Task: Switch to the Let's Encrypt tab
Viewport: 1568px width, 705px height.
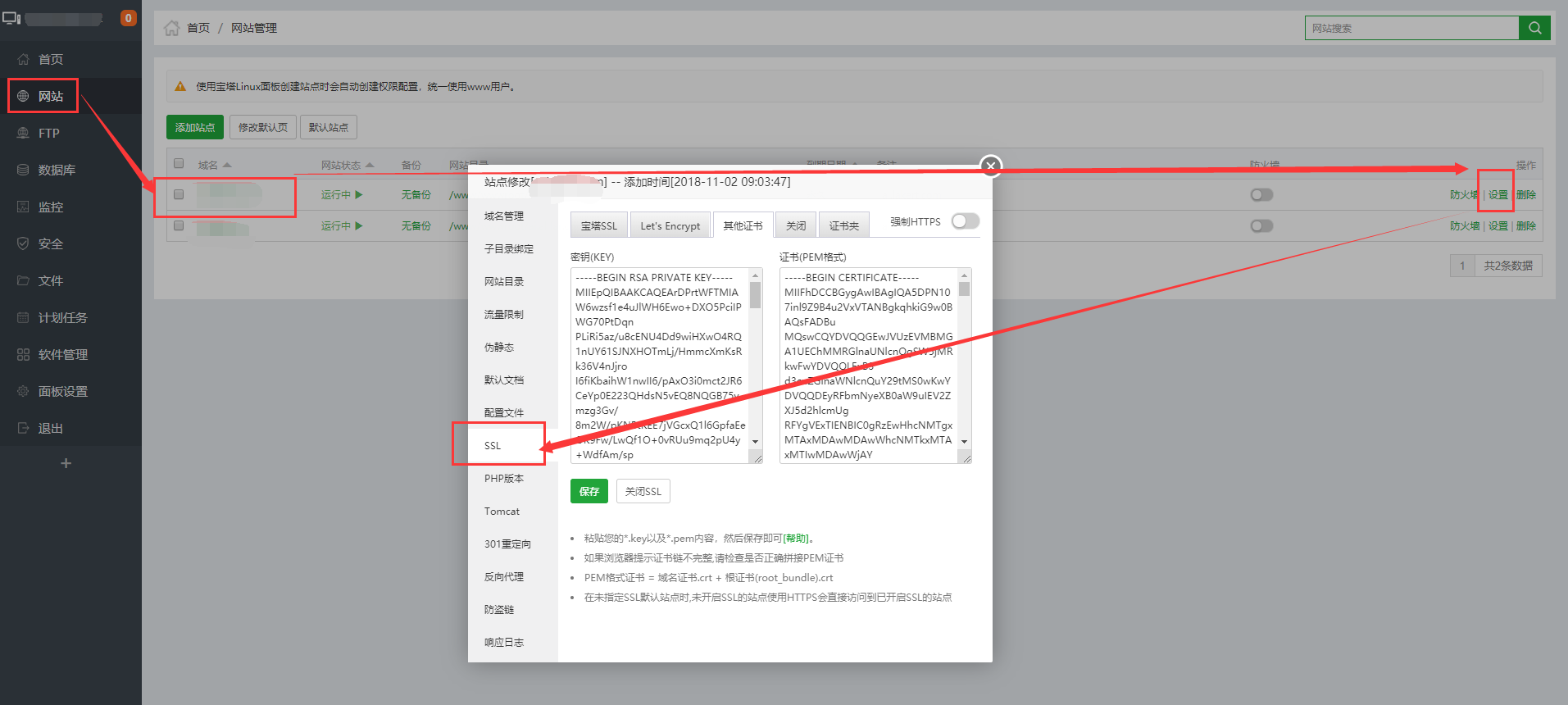Action: pos(670,225)
